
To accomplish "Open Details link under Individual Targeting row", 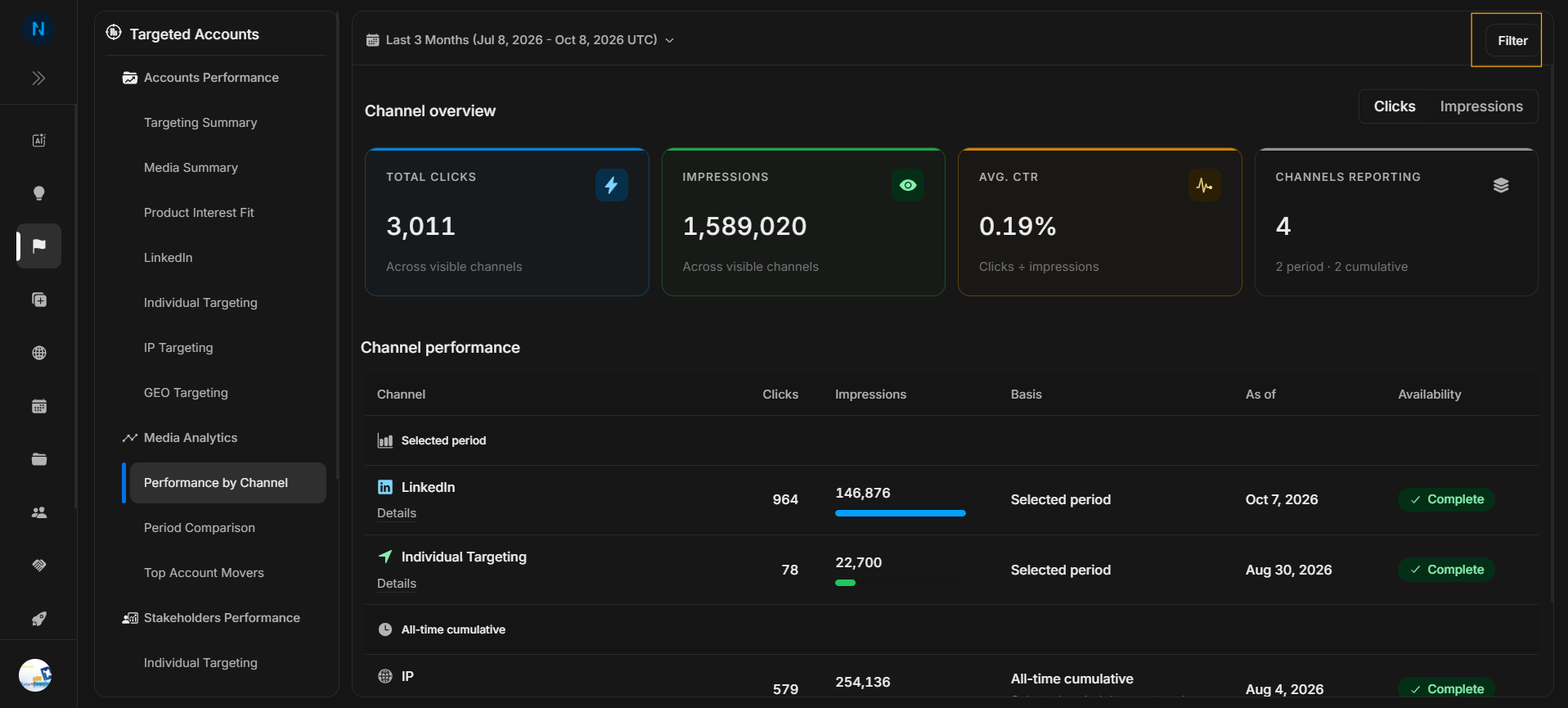I will pyautogui.click(x=397, y=584).
